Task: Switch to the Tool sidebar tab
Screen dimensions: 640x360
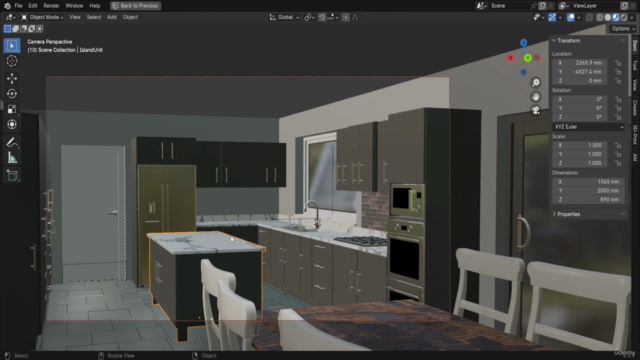Action: 635,65
